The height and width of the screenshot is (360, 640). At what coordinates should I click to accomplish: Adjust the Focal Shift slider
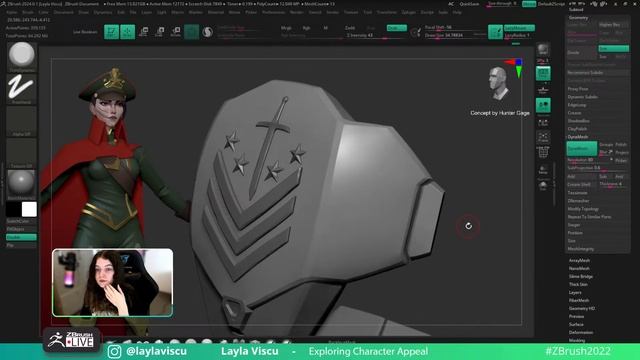tap(455, 27)
